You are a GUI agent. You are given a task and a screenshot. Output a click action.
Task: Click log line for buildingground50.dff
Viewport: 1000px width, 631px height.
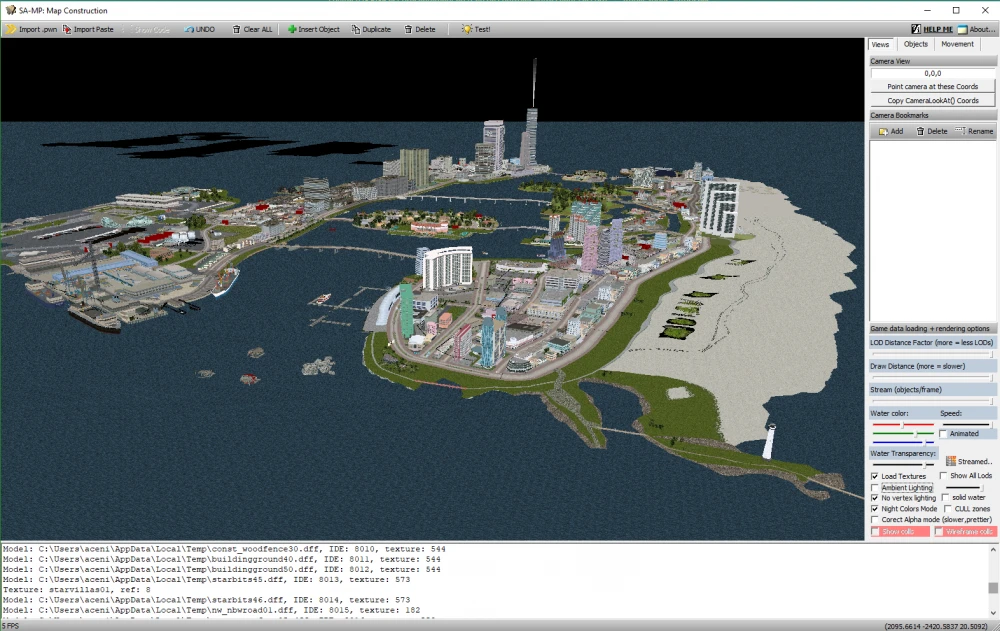coord(221,569)
